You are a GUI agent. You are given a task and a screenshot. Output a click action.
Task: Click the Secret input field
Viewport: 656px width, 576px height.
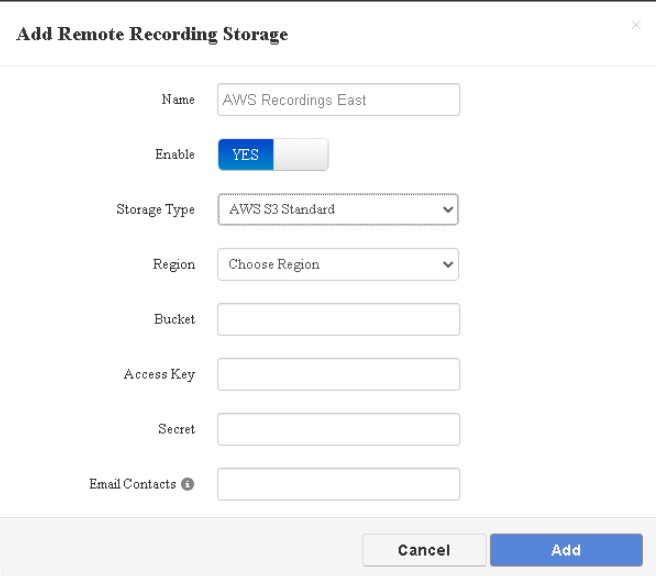[x=338, y=429]
